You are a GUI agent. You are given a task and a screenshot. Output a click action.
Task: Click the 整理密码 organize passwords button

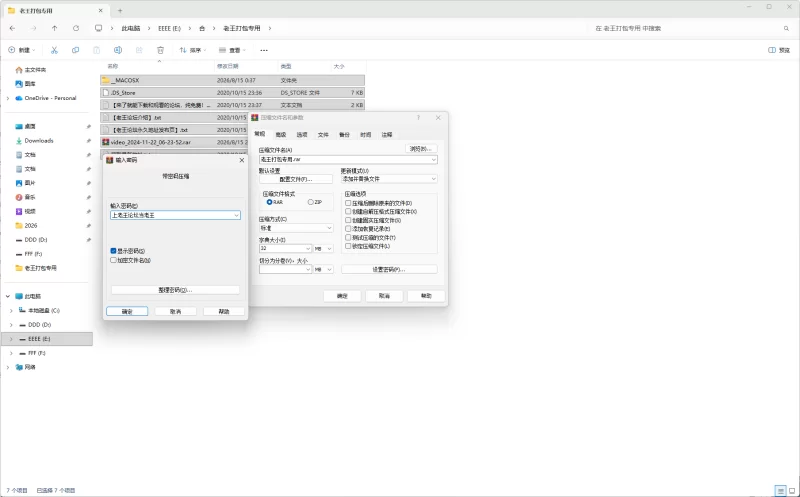175,290
